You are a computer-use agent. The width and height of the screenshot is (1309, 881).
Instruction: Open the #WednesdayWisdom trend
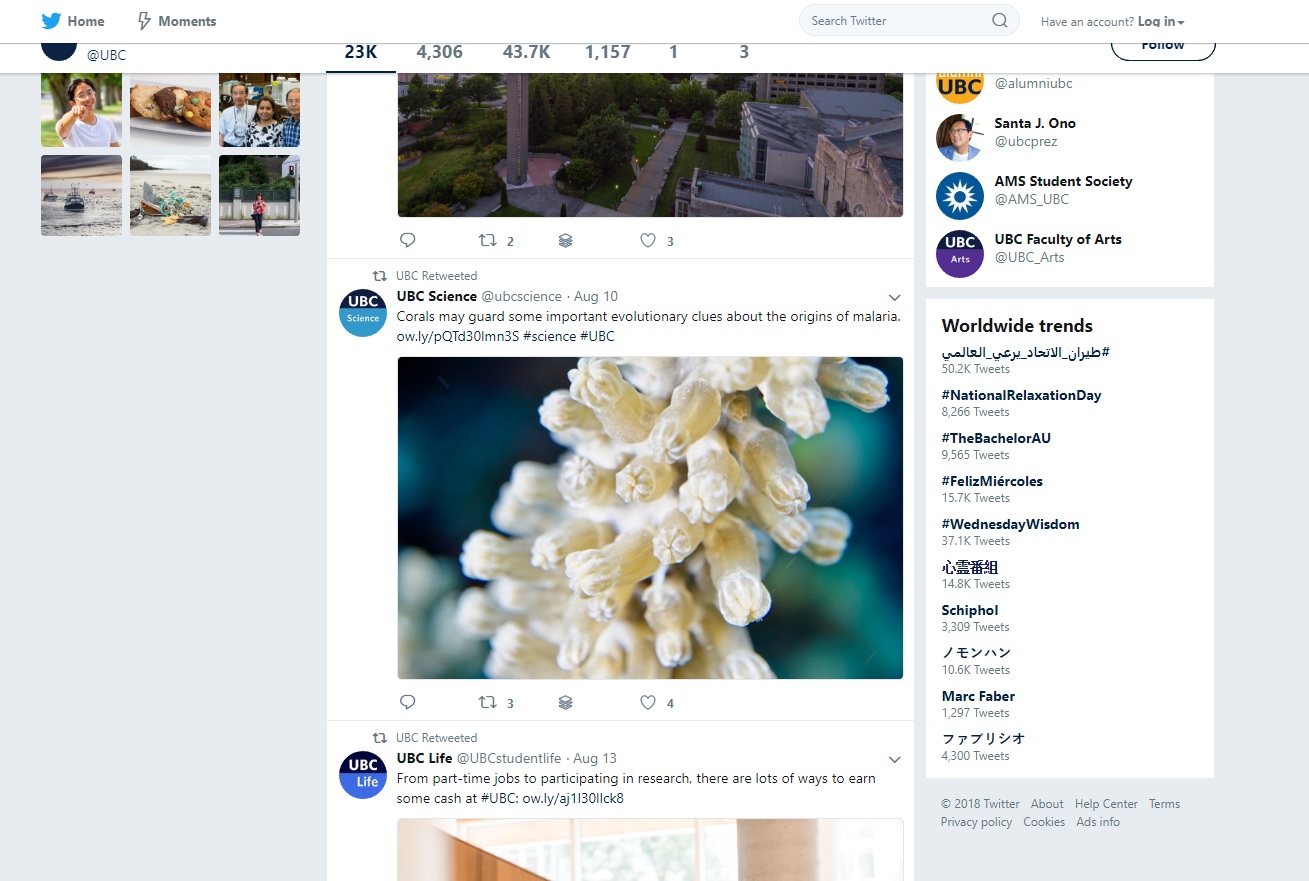click(x=1010, y=524)
